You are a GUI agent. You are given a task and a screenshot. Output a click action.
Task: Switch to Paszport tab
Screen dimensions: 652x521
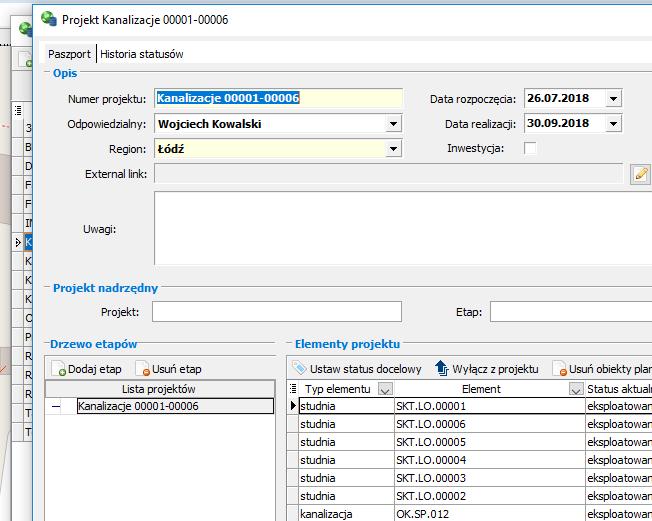pyautogui.click(x=69, y=54)
